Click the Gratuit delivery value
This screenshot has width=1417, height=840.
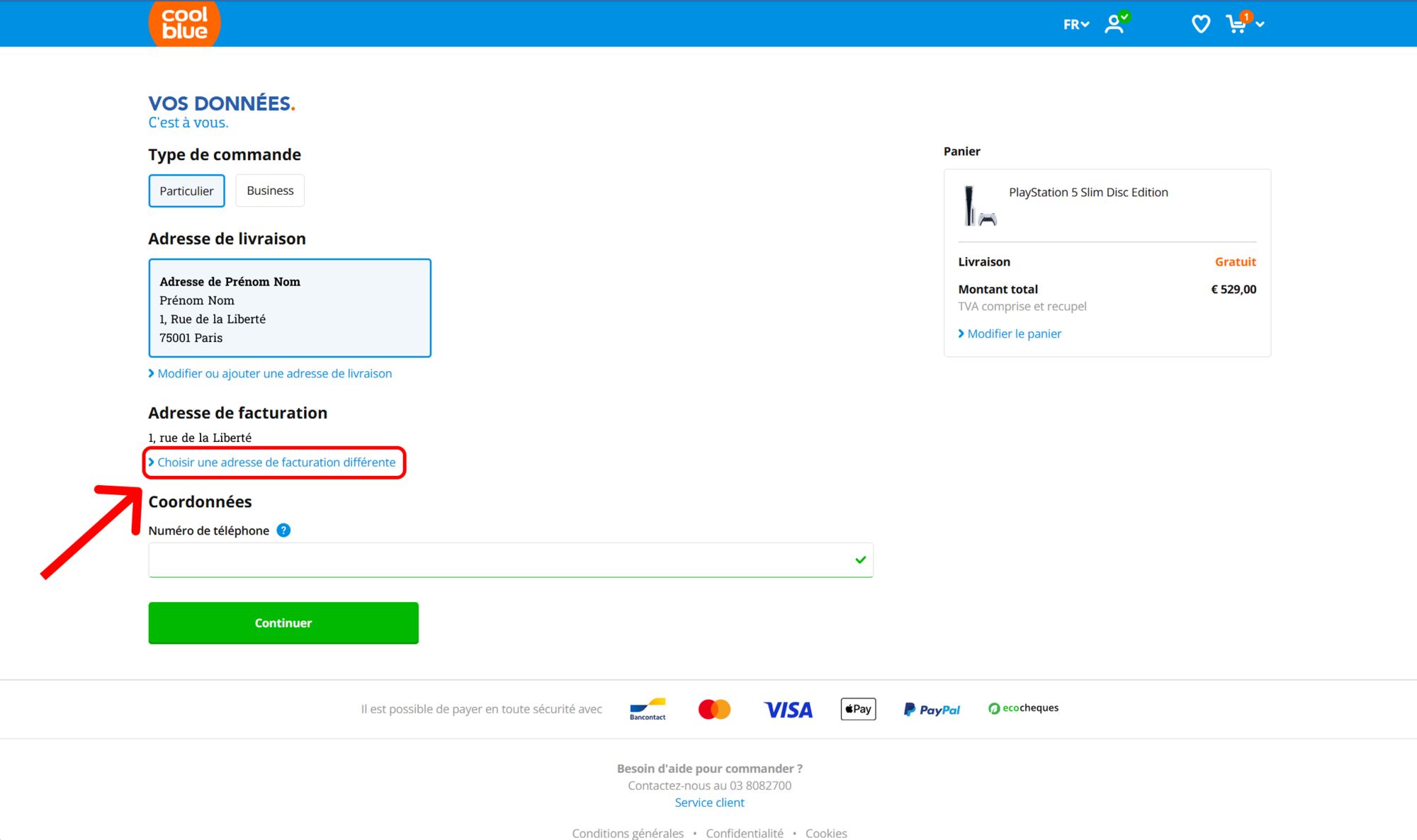1236,261
